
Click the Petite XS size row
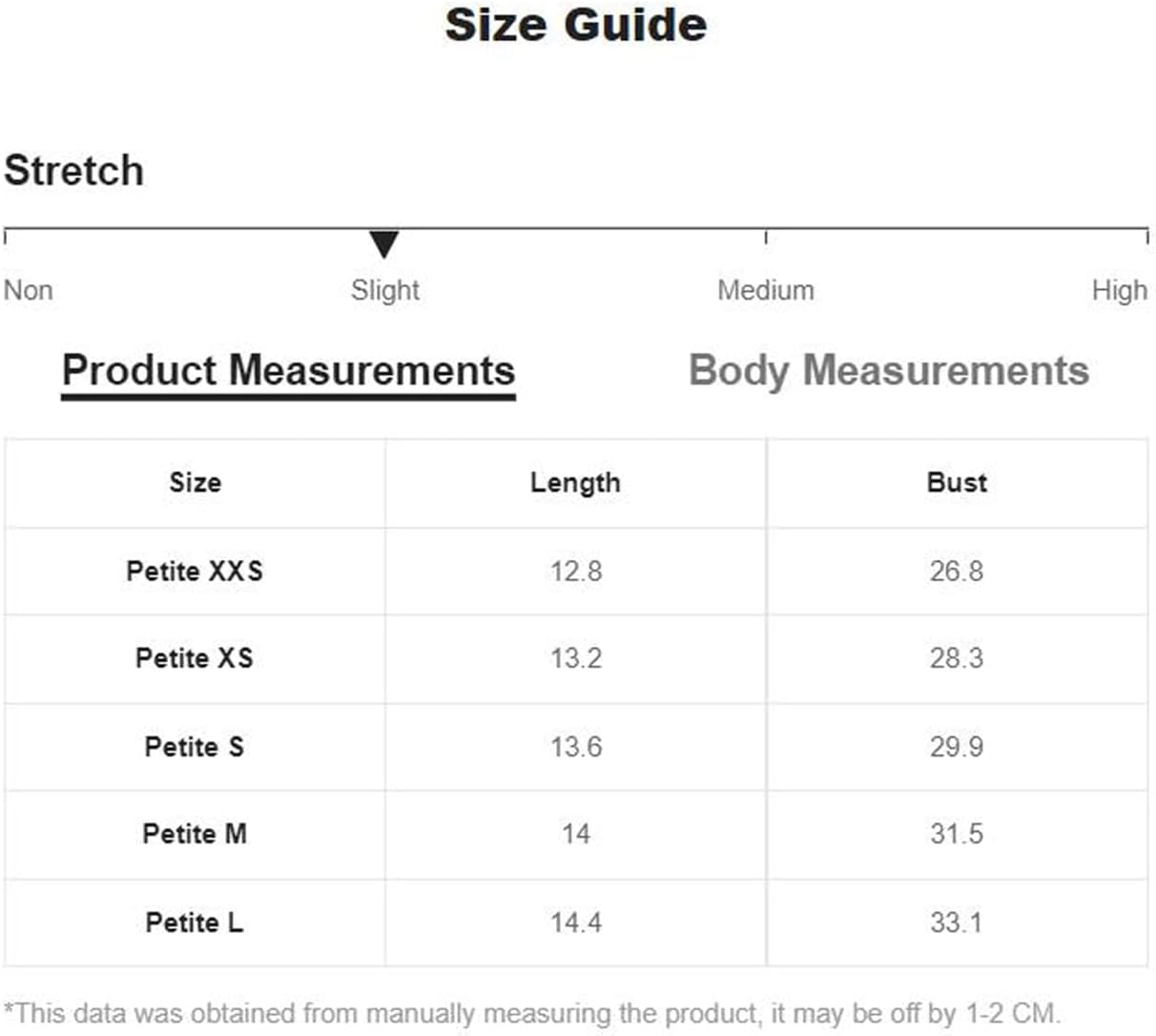coord(576,659)
